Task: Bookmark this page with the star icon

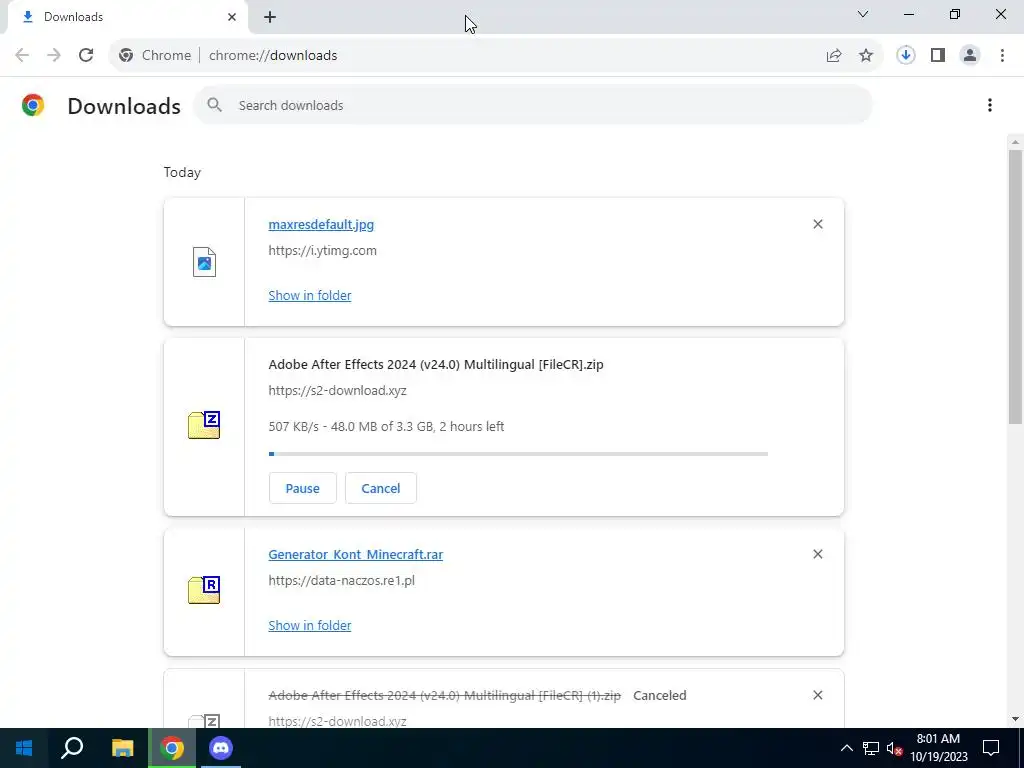Action: [x=866, y=56]
